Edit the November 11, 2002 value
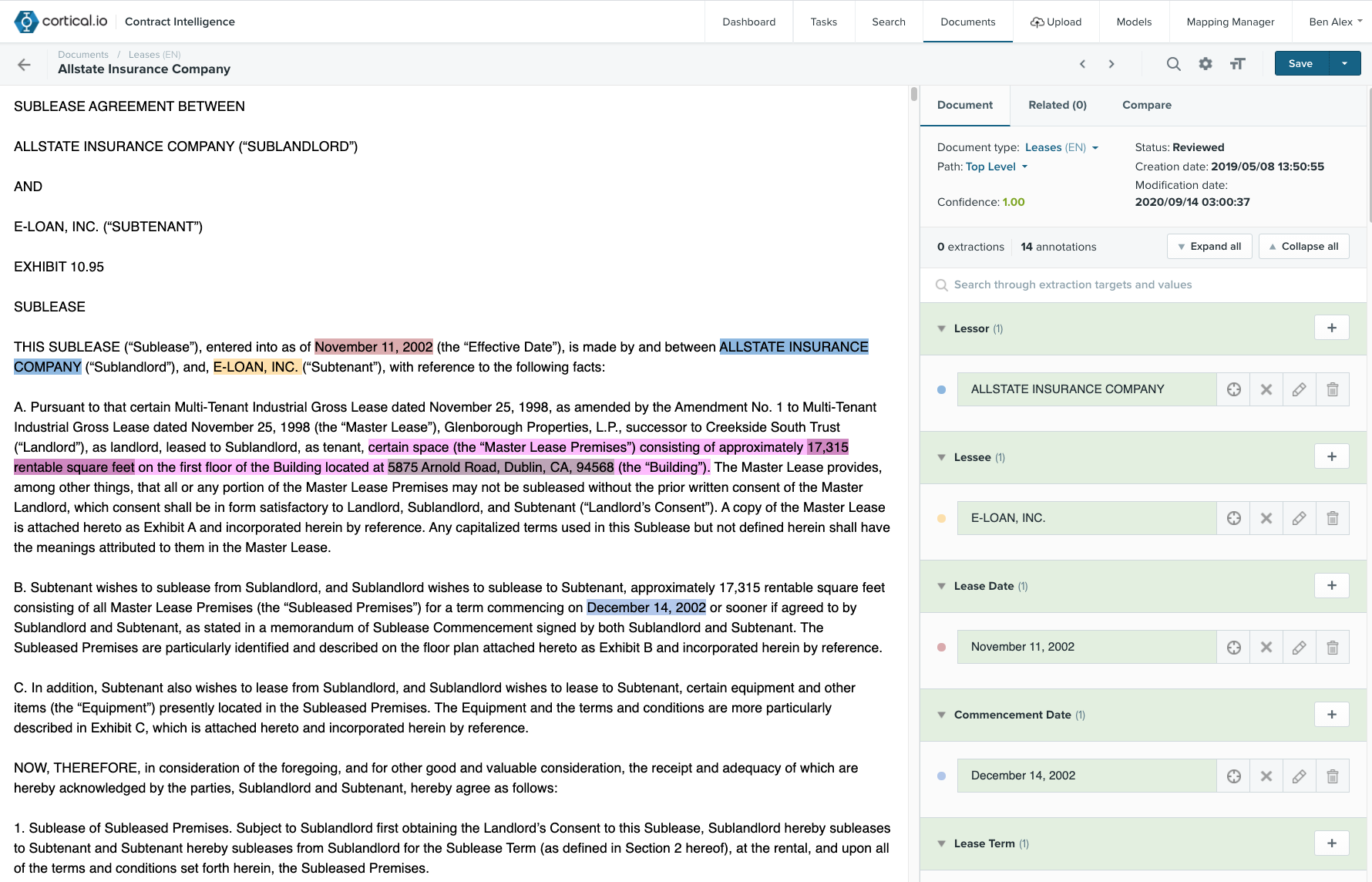Viewport: 1372px width, 882px height. point(1300,647)
